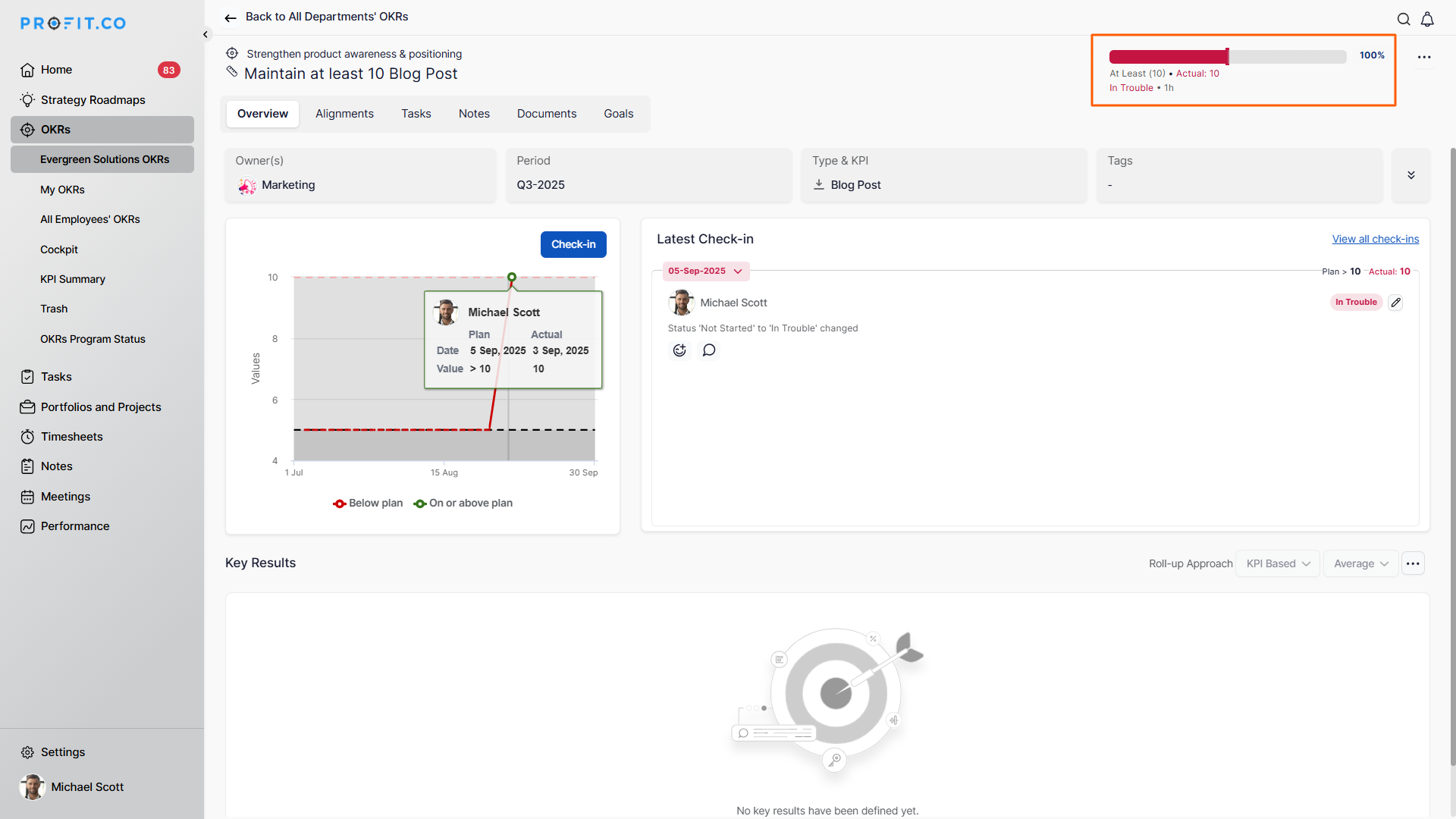Open Key Results three-dot options
This screenshot has width=1456, height=819.
(x=1413, y=563)
